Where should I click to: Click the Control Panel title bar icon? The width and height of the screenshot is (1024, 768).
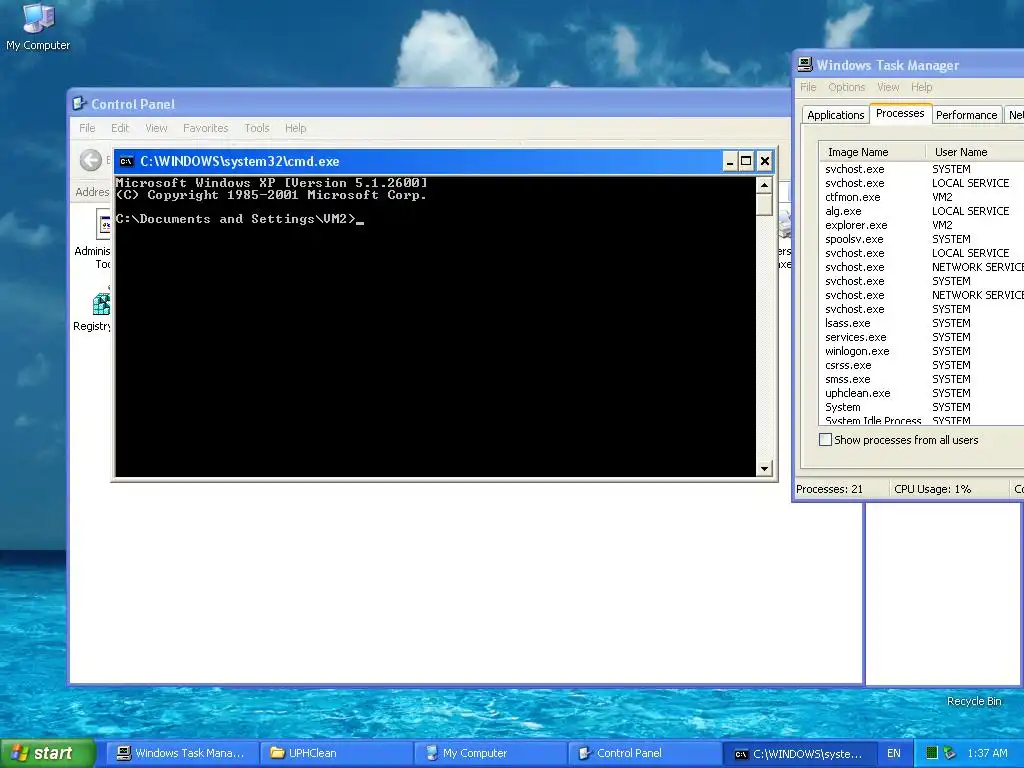[80, 104]
